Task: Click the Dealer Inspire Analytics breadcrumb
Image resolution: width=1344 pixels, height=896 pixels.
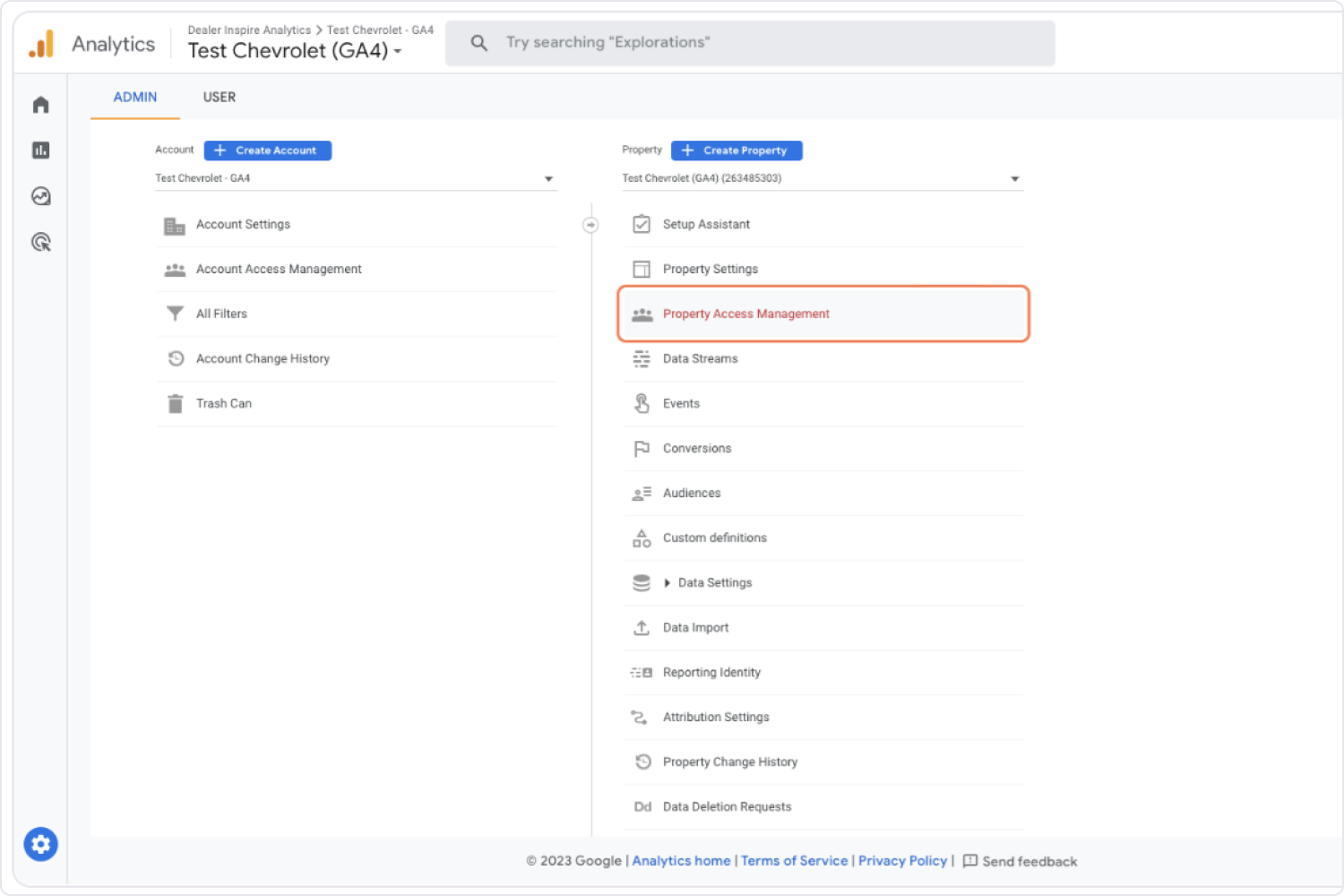Action: tap(249, 30)
